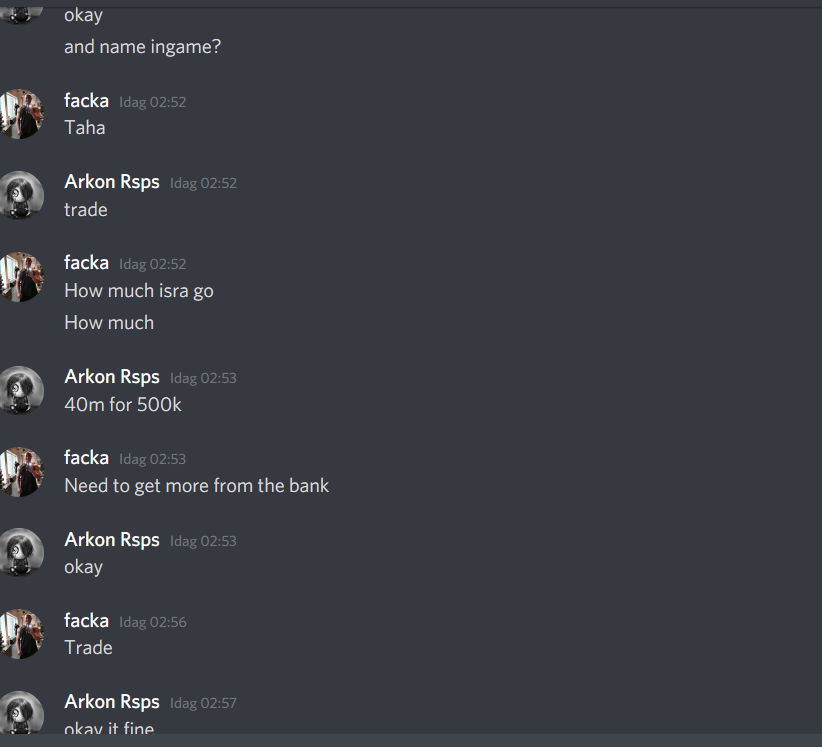822x747 pixels.
Task: Click the 'Idag 02:53' timestamp next to facka
Action: click(153, 459)
